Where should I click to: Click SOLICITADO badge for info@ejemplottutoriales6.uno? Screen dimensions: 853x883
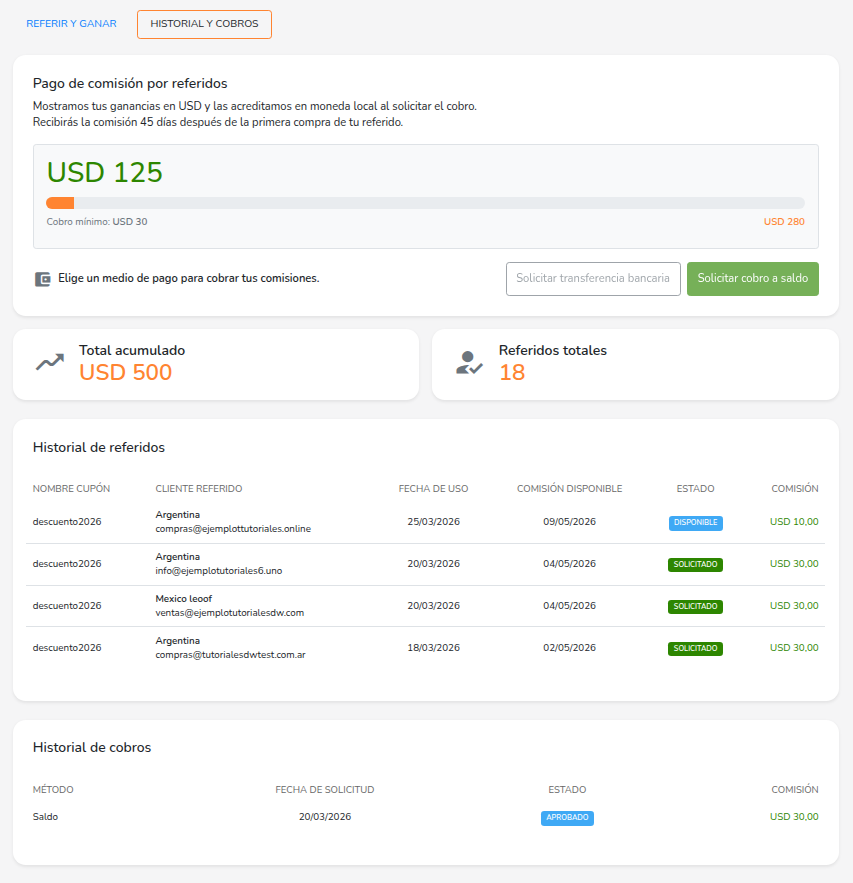click(695, 564)
